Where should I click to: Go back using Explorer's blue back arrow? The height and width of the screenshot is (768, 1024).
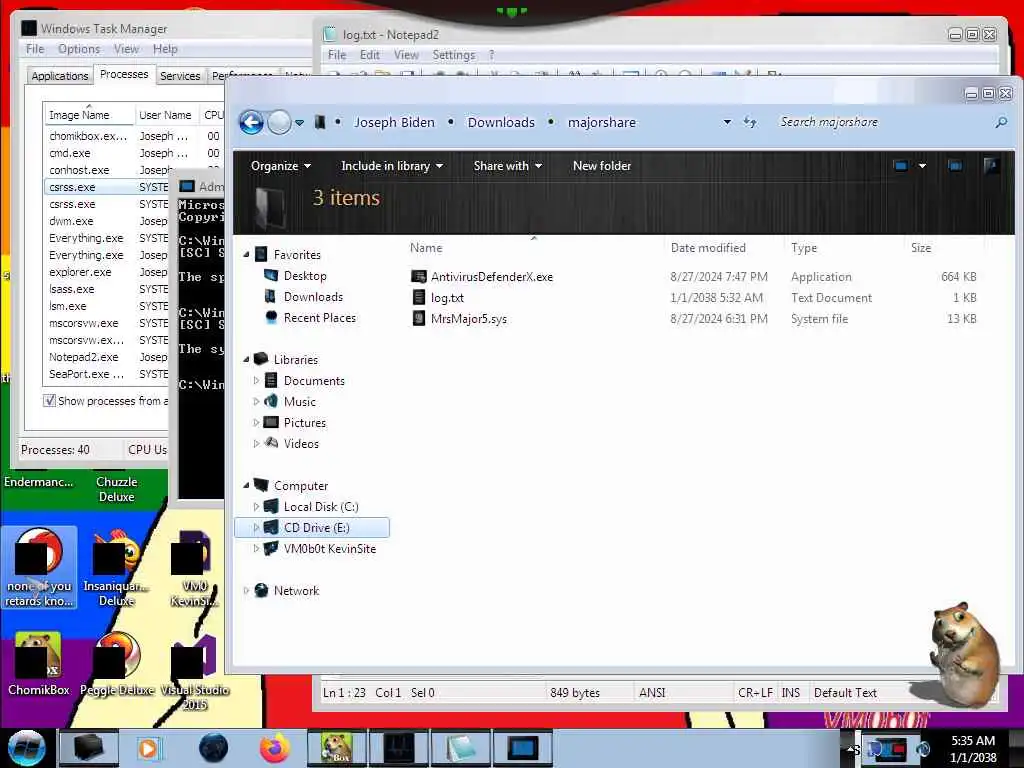tap(251, 122)
